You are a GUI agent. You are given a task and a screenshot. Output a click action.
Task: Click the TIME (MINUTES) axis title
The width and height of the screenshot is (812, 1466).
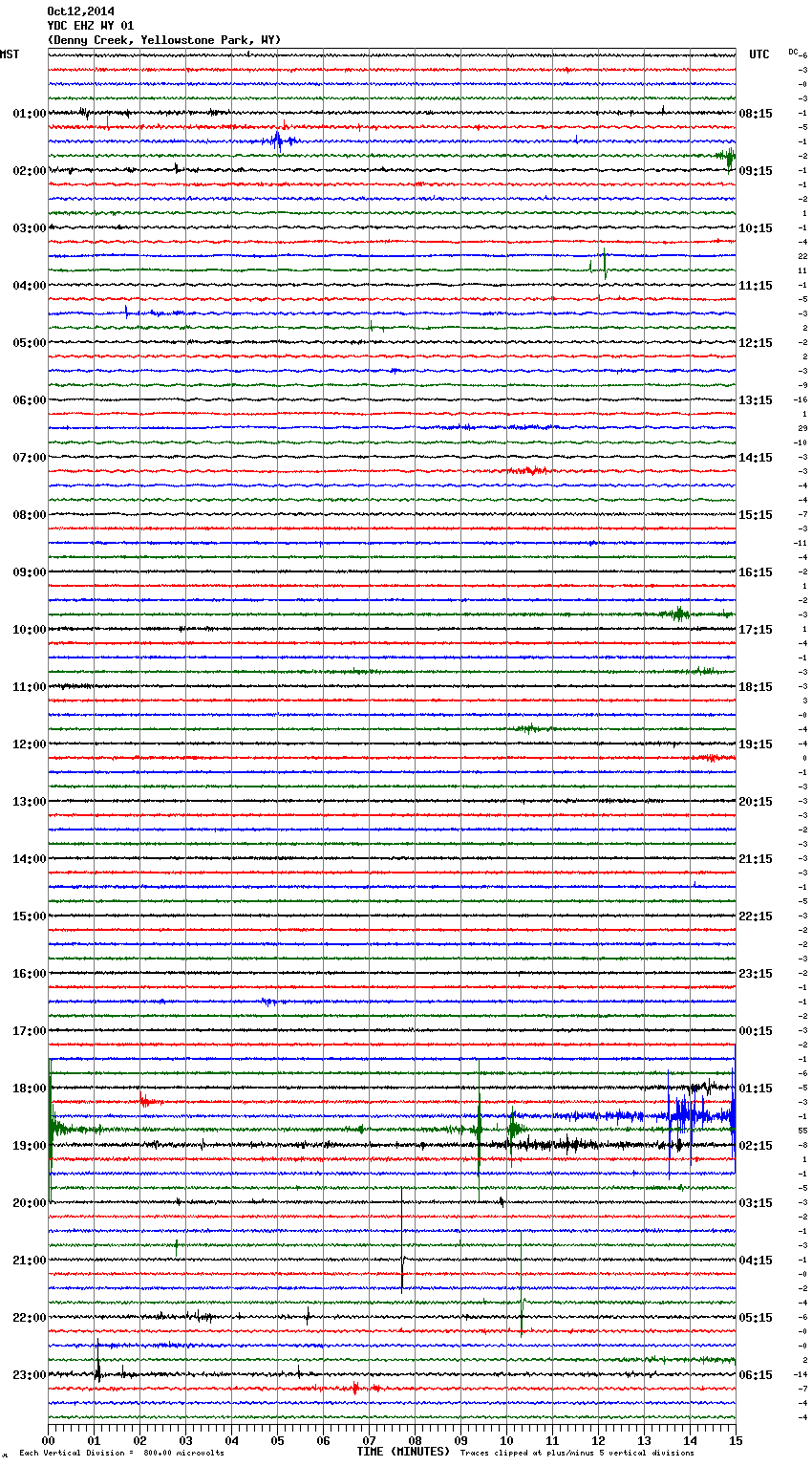(x=403, y=1452)
